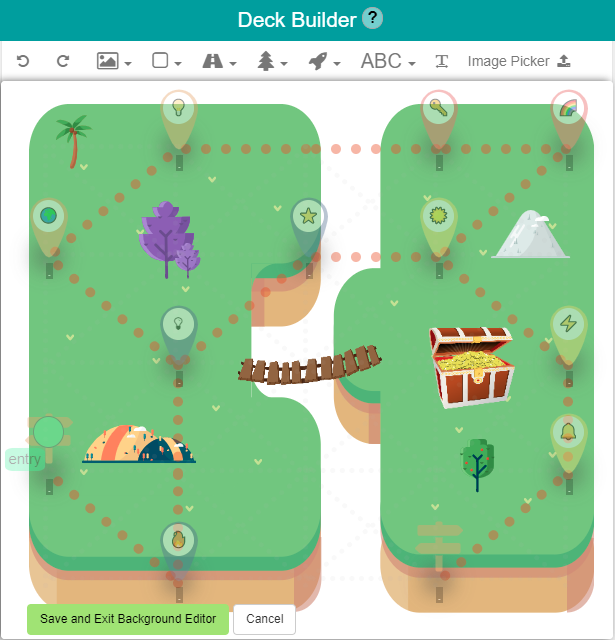
Task: Open the background image picture icon
Action: coord(107,61)
